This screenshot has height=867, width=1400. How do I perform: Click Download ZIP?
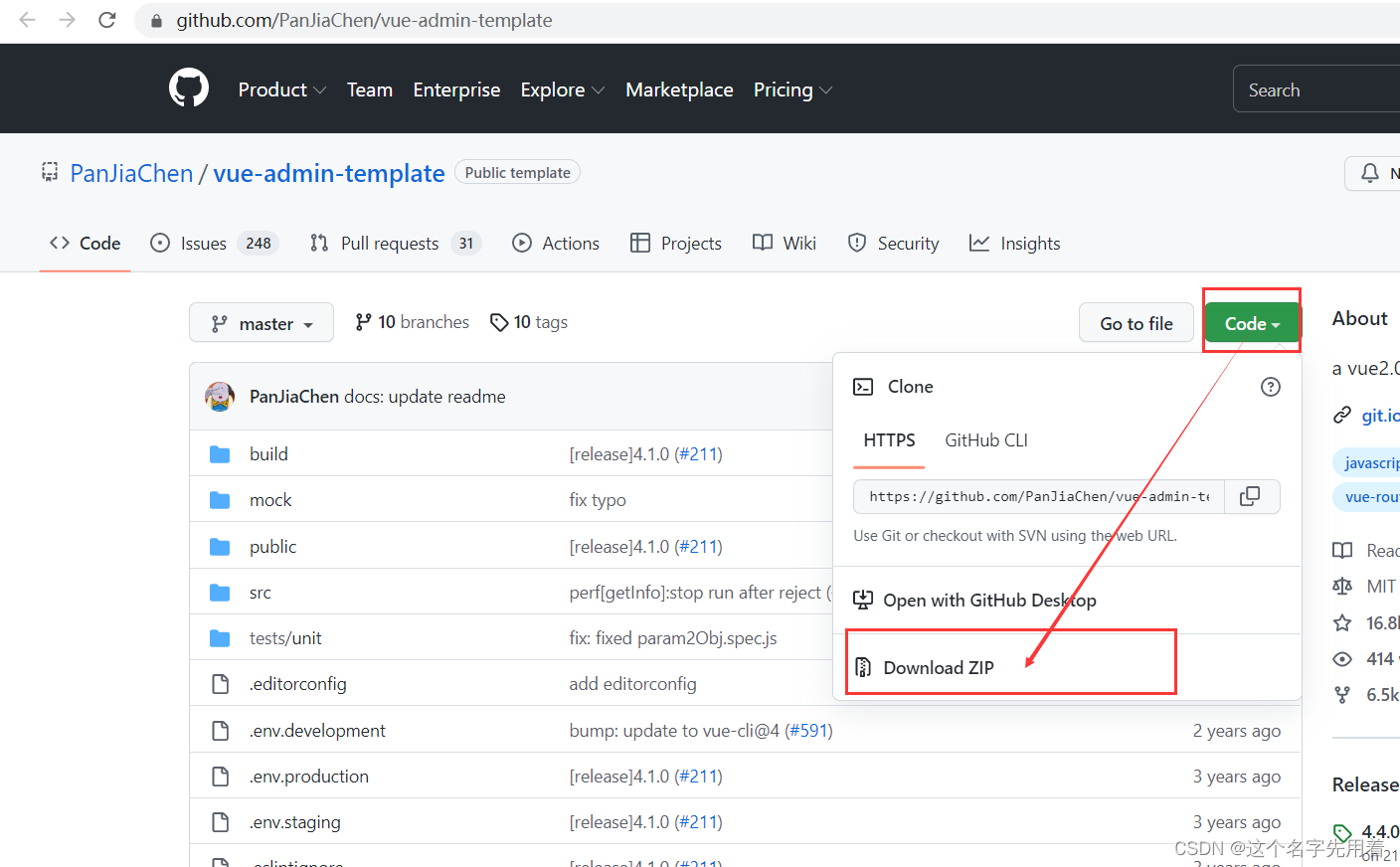pos(939,667)
